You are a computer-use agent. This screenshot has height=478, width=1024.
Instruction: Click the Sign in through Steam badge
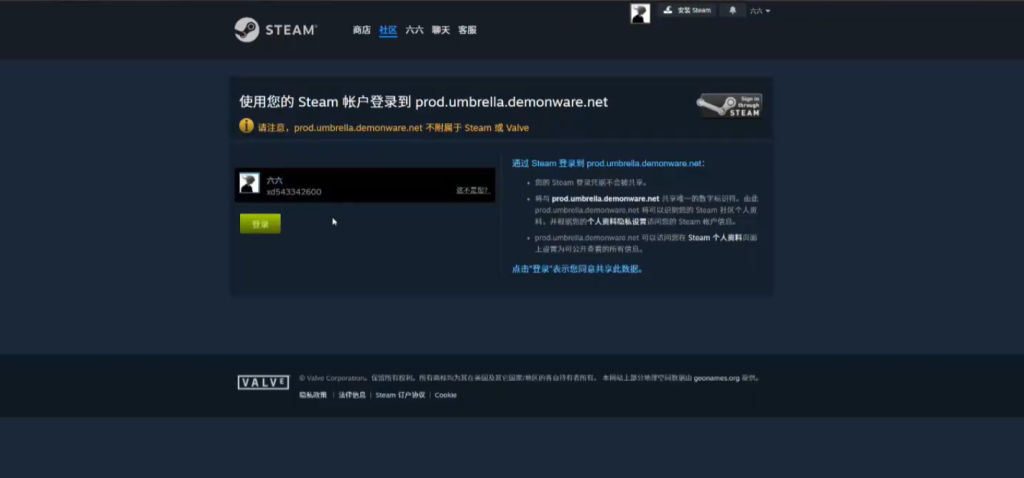729,106
